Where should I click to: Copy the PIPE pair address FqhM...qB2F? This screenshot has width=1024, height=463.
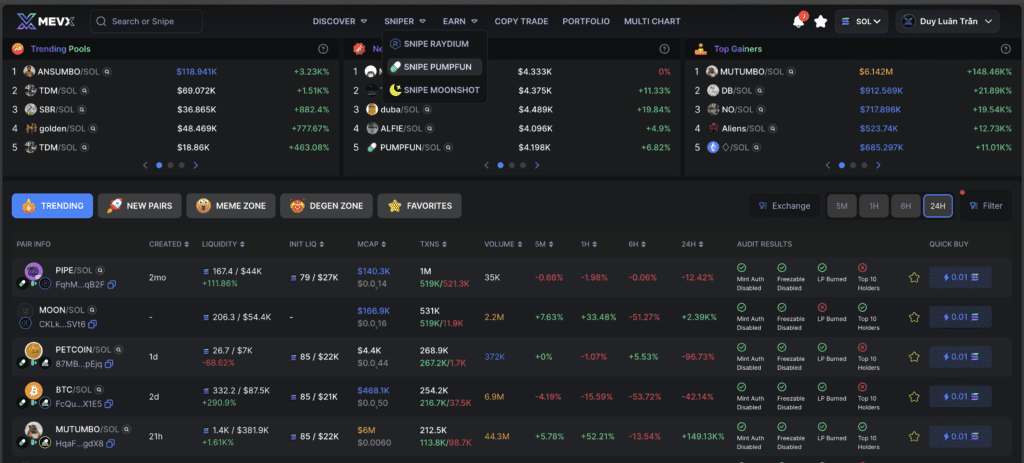(112, 285)
